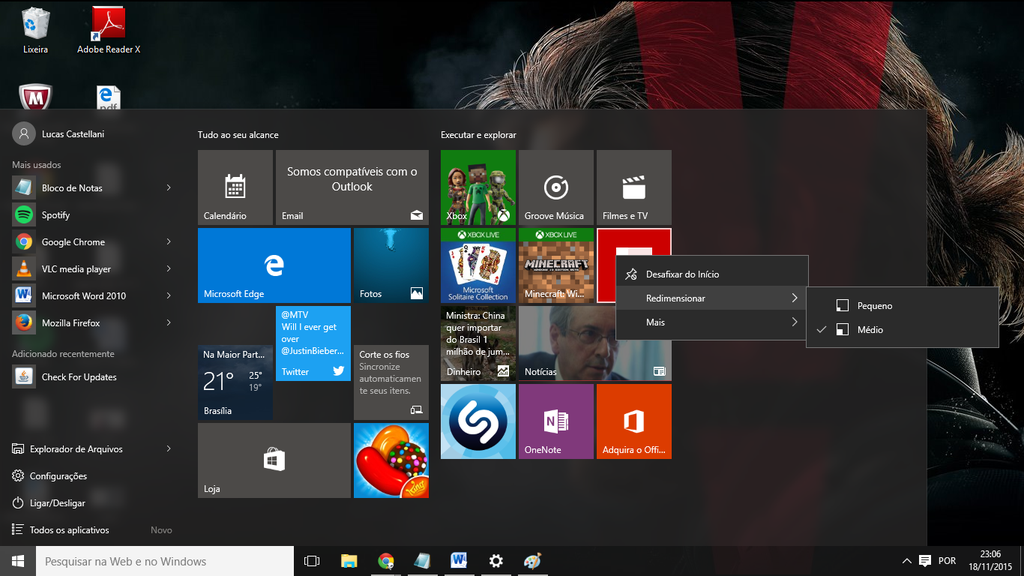This screenshot has width=1024, height=576.
Task: Select Médio tile size
Action: tap(903, 330)
